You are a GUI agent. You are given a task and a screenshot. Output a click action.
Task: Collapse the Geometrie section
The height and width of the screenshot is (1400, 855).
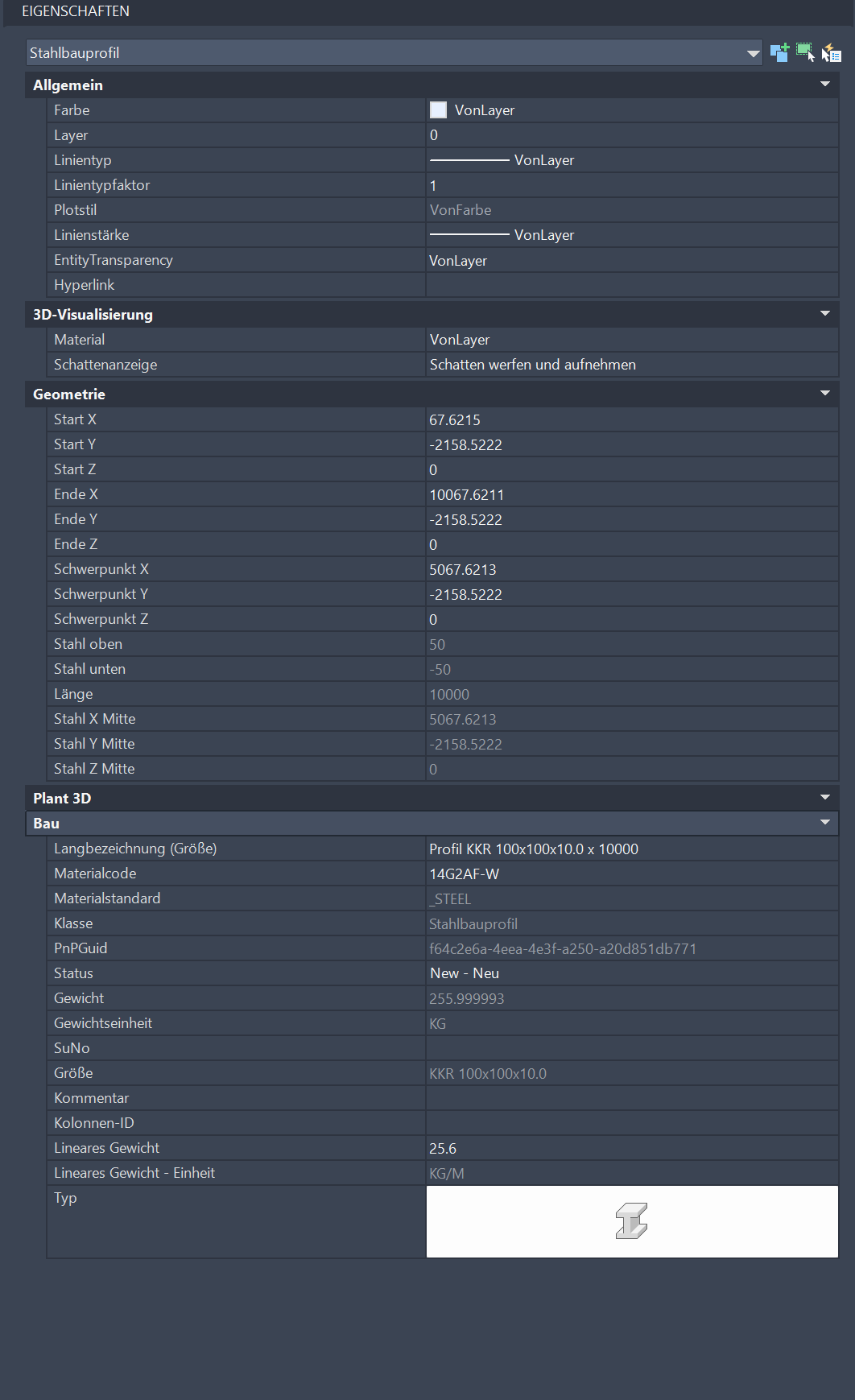coord(824,394)
